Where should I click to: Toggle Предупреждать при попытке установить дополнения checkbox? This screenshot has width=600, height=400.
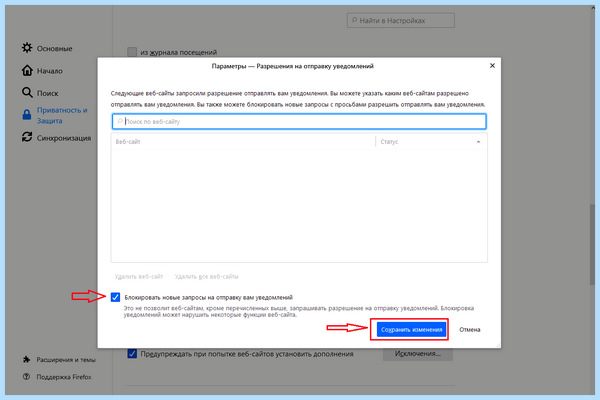132,353
